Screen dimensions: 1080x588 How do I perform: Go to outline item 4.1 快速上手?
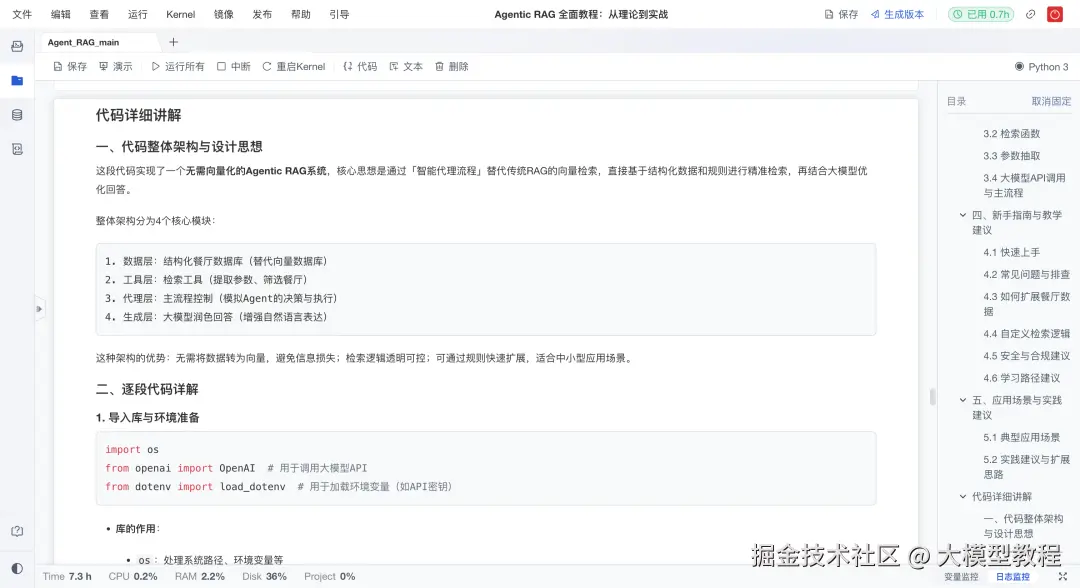(1011, 252)
